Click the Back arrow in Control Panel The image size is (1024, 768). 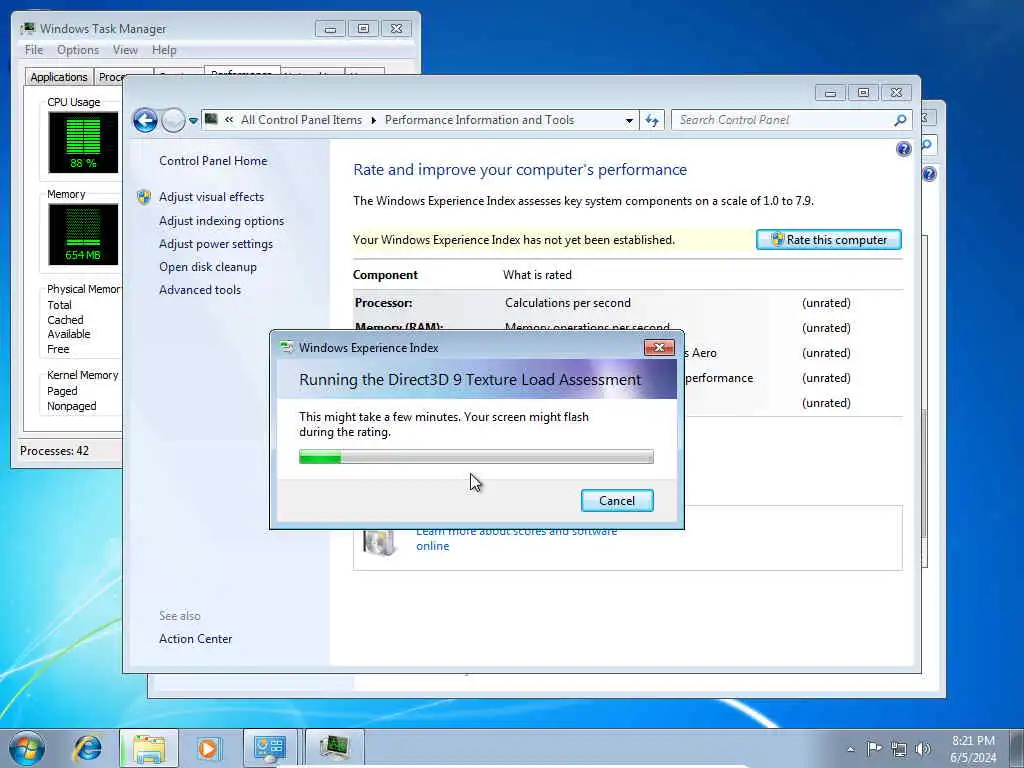click(x=145, y=120)
